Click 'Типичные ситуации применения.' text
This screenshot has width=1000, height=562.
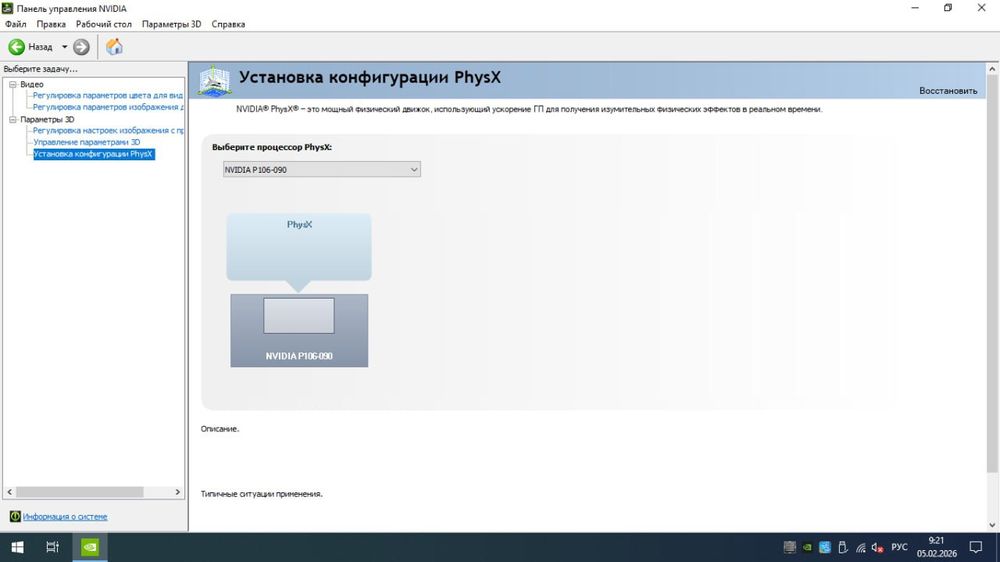pyautogui.click(x=261, y=494)
